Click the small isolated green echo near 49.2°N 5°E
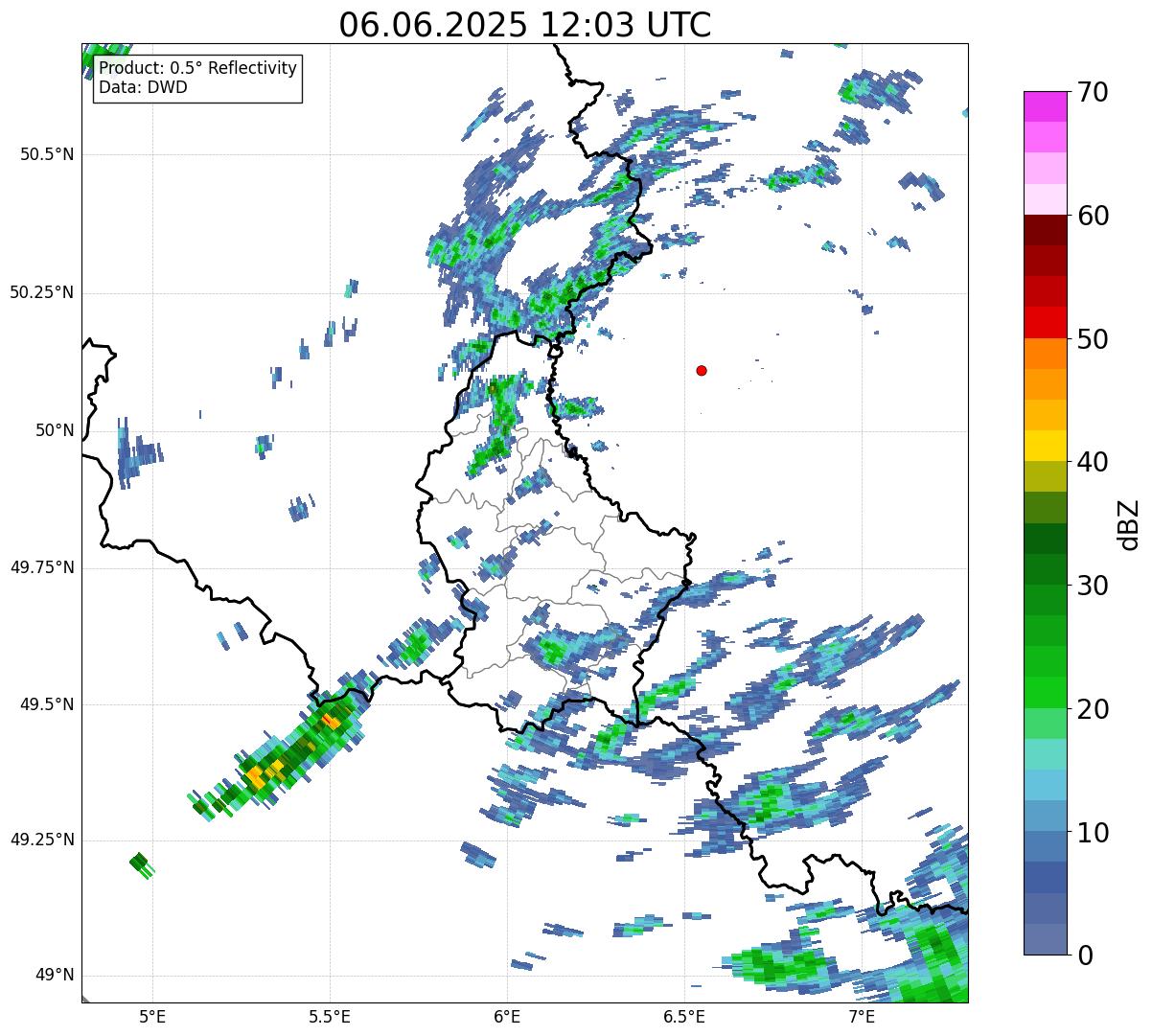 click(x=141, y=864)
